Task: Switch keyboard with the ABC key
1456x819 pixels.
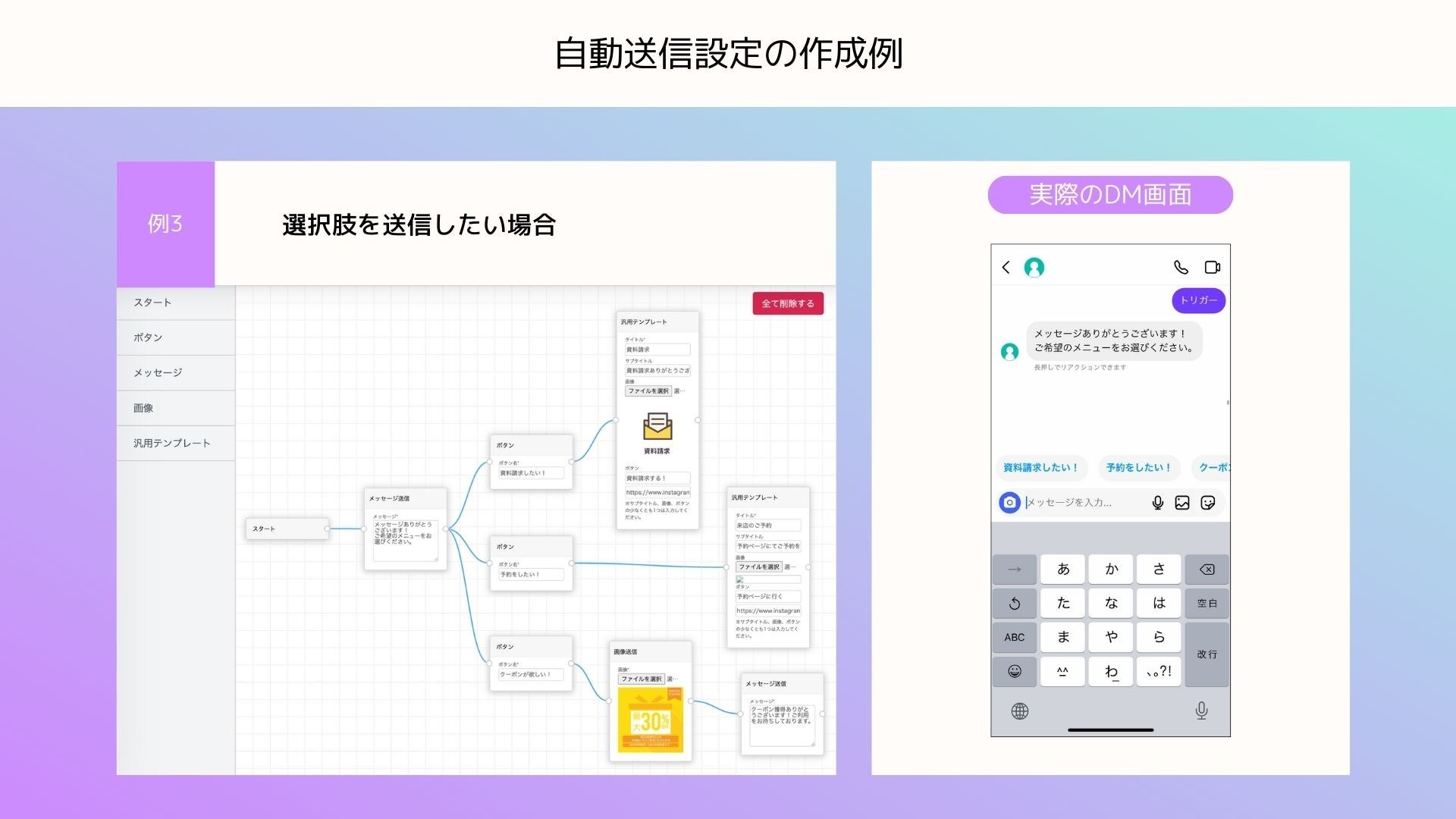Action: pos(1015,637)
